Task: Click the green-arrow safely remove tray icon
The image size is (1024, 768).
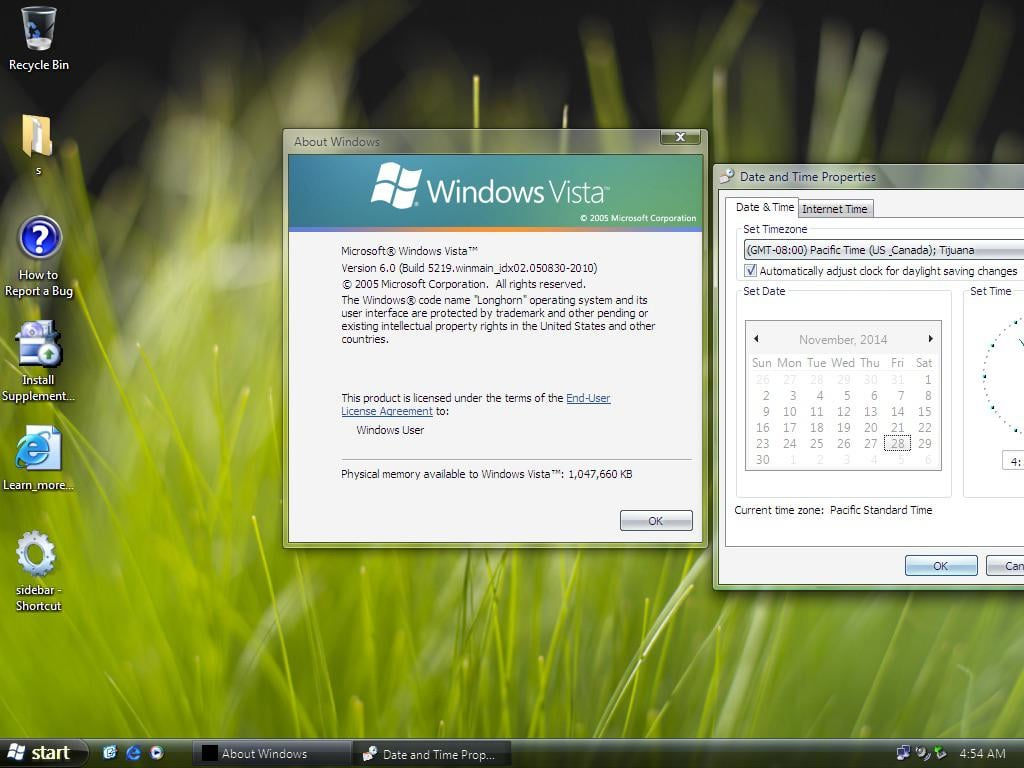Action: point(940,753)
